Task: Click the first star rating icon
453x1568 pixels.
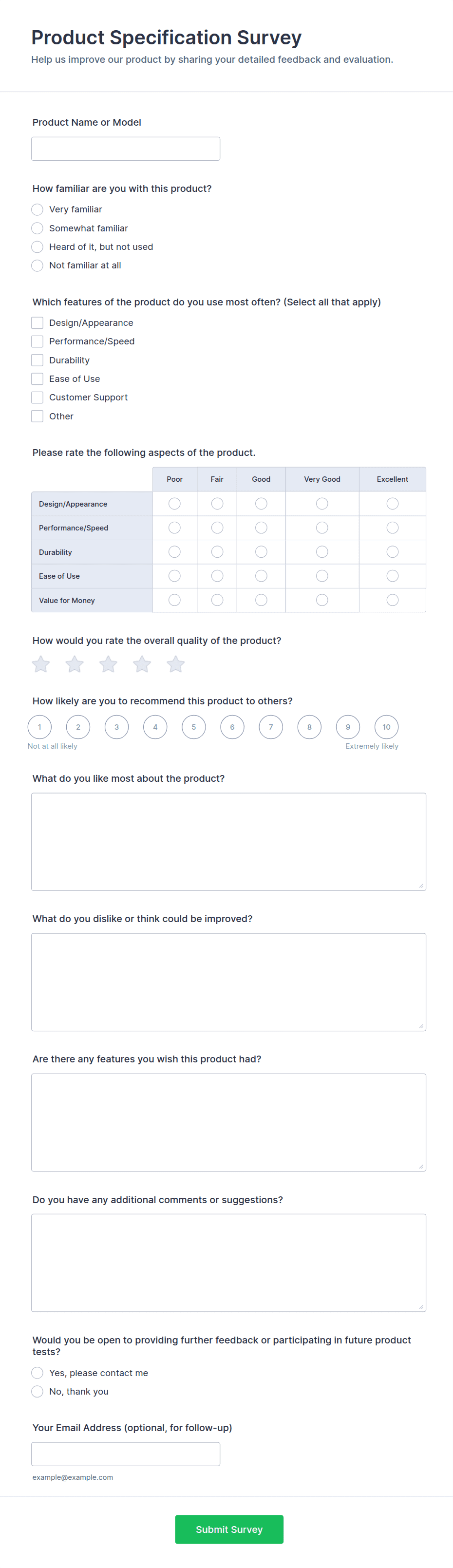Action: 41,664
